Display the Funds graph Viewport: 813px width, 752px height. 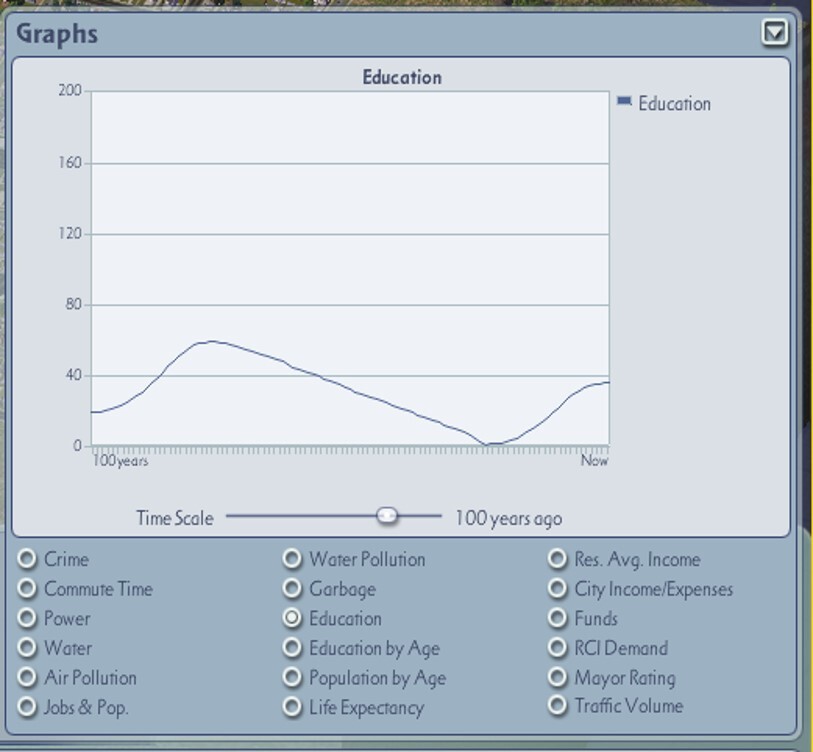(x=557, y=618)
